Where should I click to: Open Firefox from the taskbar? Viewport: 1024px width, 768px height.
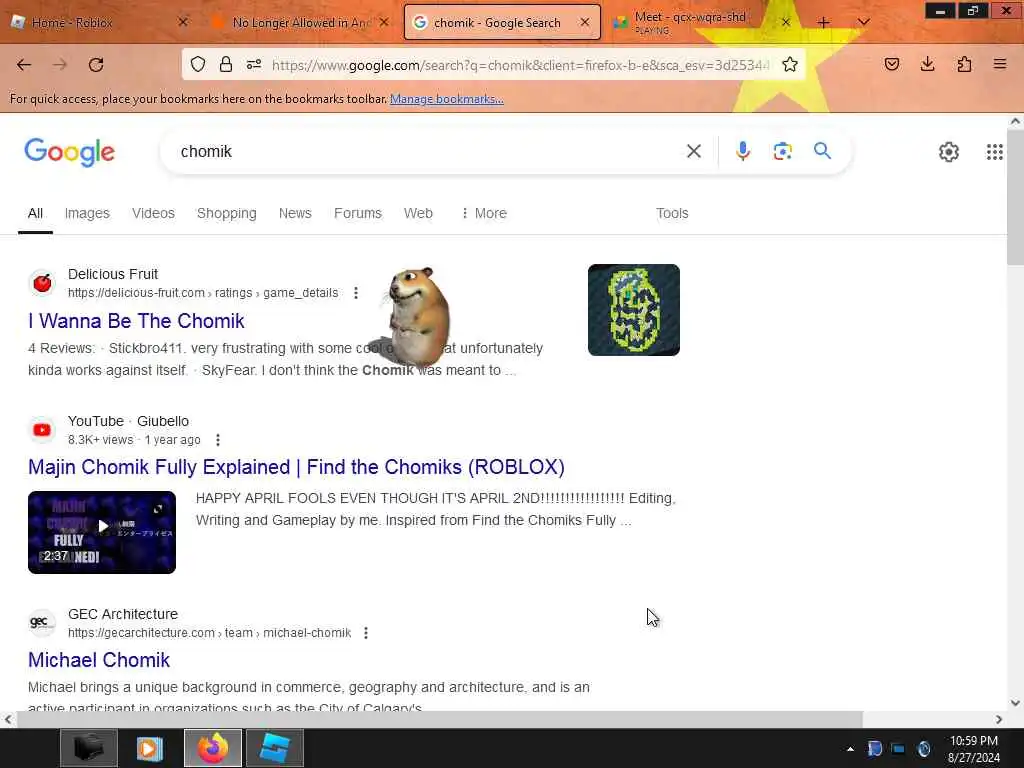[x=213, y=748]
